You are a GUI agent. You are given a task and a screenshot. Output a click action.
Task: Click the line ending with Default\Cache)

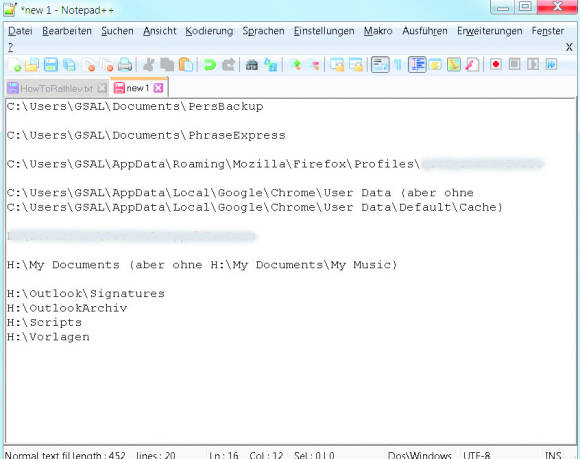[255, 207]
